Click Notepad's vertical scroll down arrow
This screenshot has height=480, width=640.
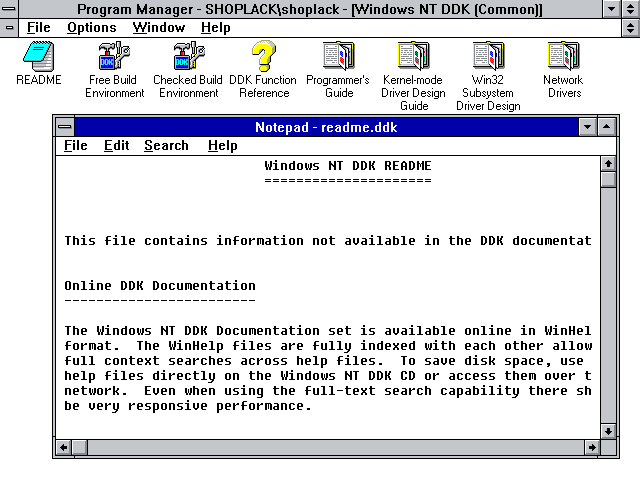pos(608,431)
